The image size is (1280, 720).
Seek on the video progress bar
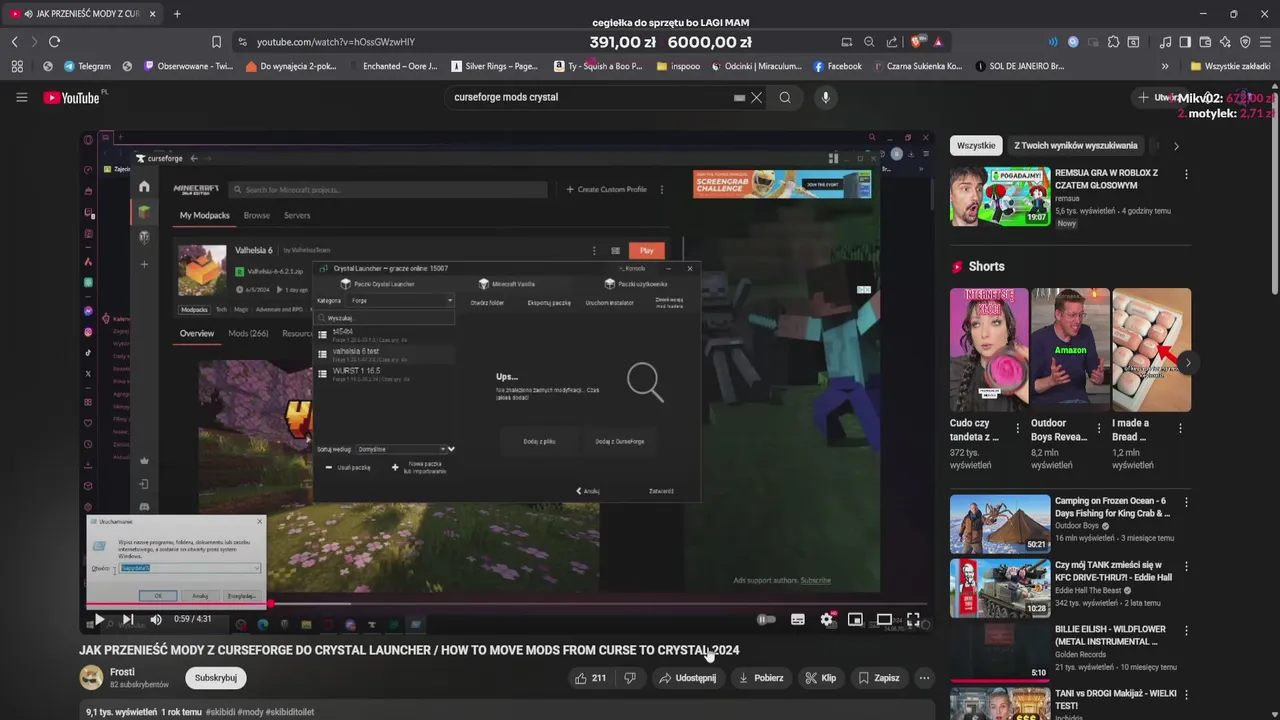click(x=507, y=604)
